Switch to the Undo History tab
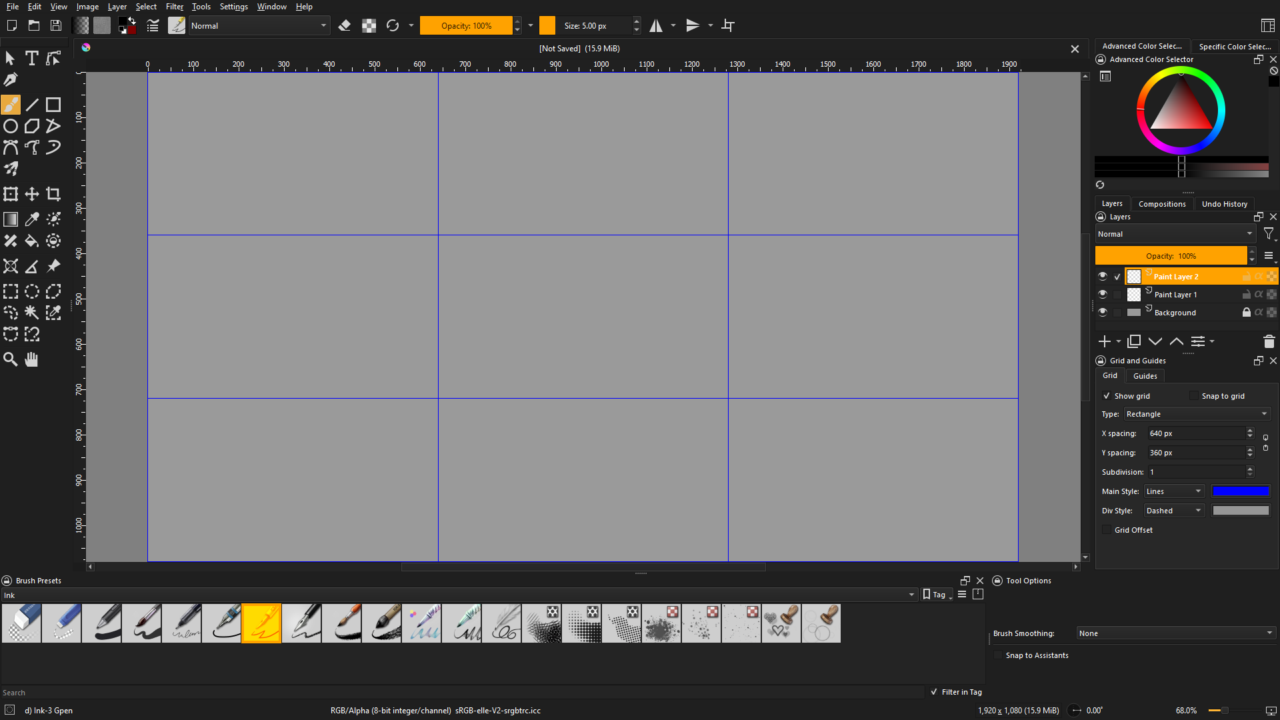The height and width of the screenshot is (720, 1280). pyautogui.click(x=1224, y=203)
